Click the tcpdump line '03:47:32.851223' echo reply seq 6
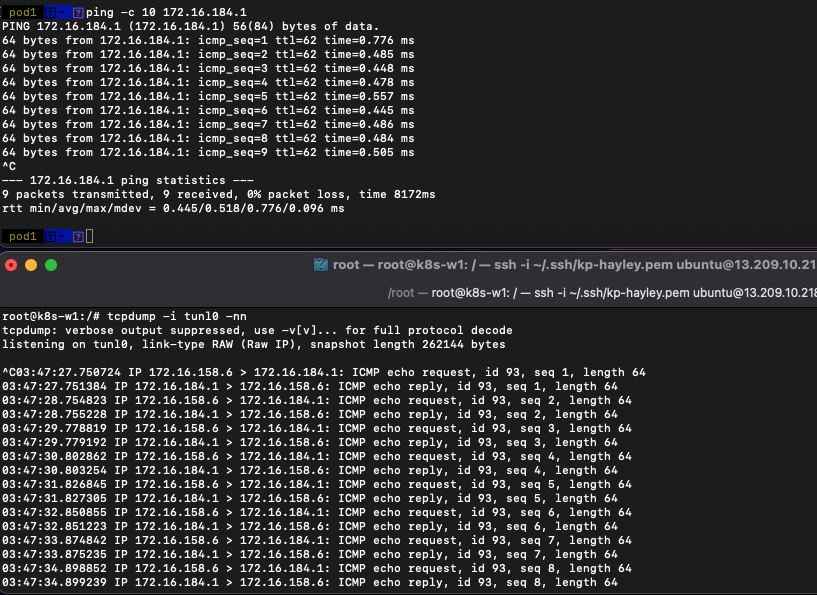 (310, 527)
